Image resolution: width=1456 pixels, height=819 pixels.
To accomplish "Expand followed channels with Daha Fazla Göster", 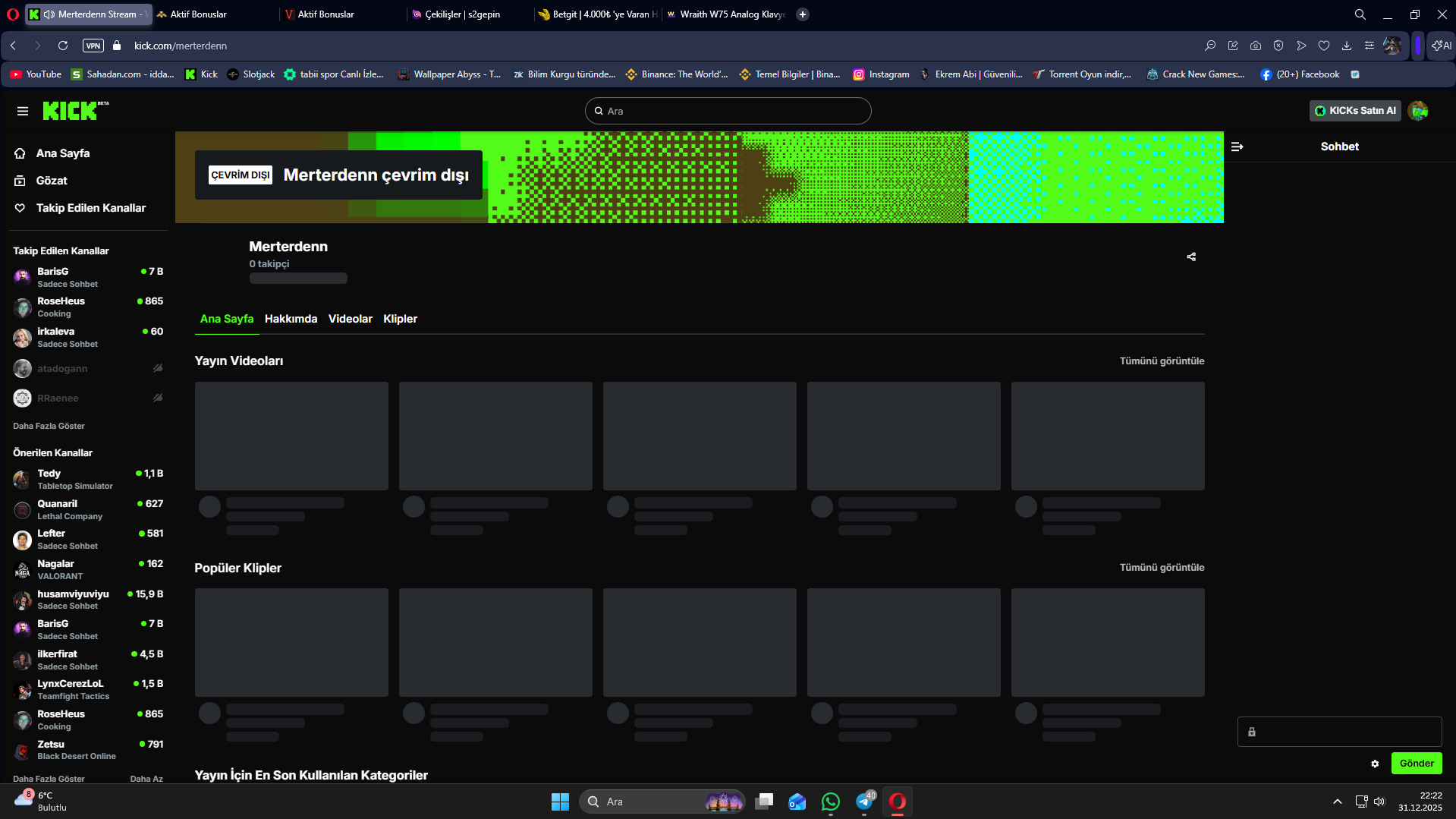I will (49, 426).
